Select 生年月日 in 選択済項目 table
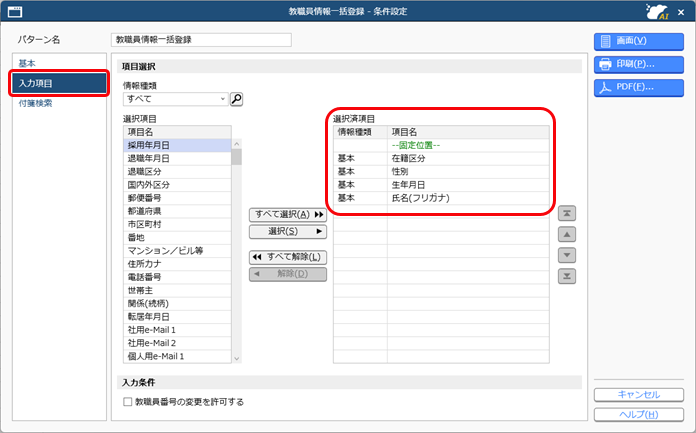696x433 pixels. point(441,185)
